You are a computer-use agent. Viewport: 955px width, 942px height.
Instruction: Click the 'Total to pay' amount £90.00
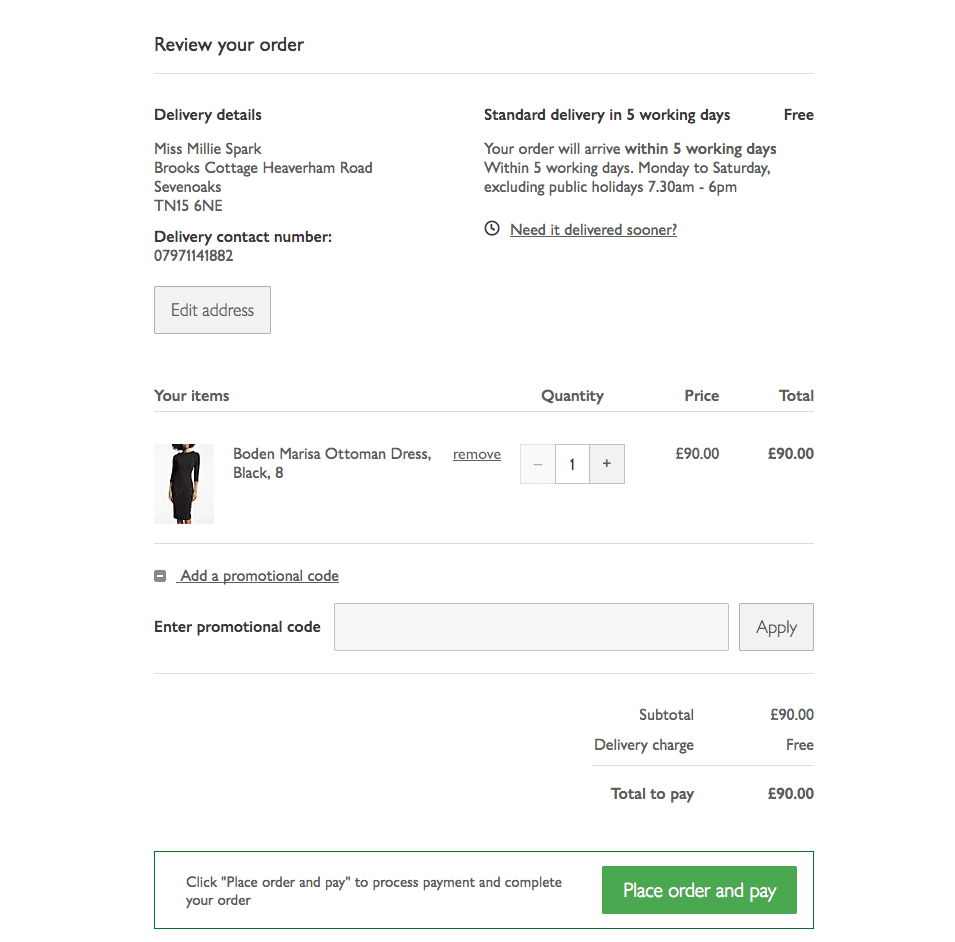point(790,794)
